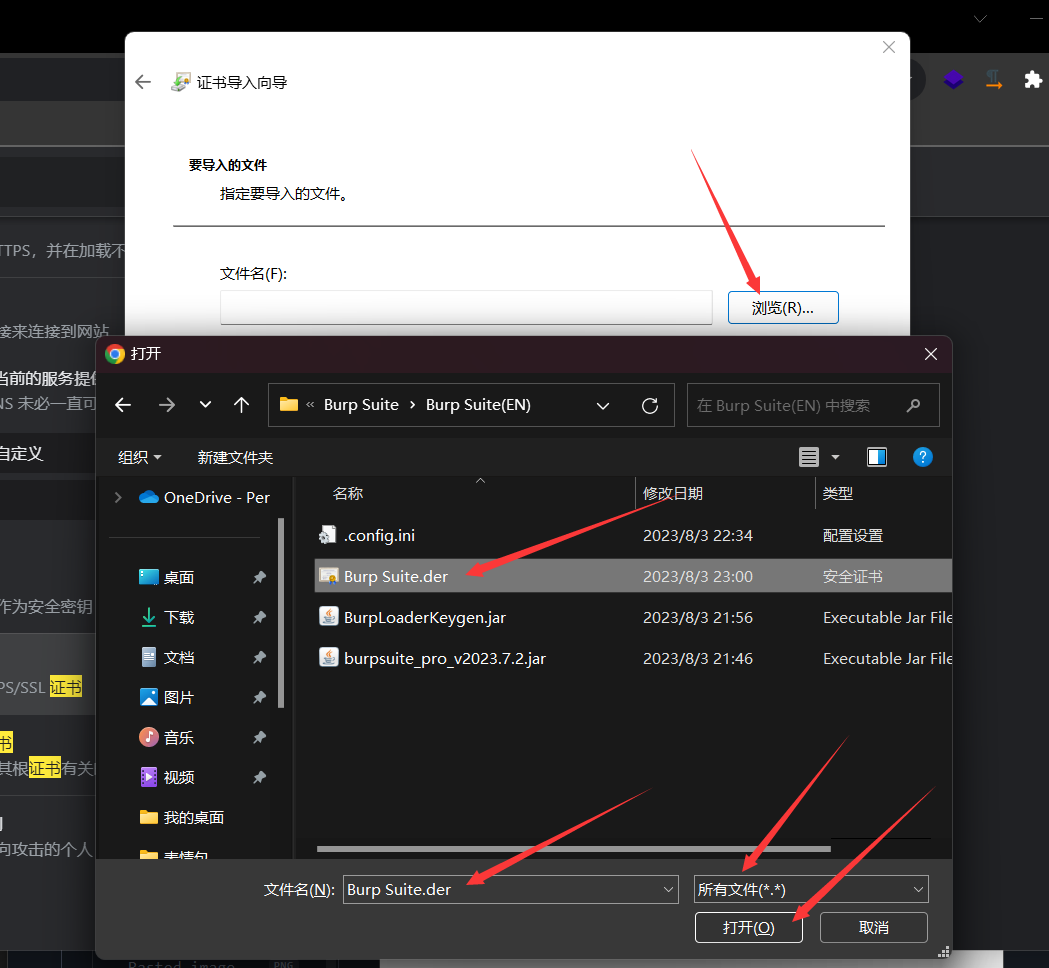Open the Organize menu
The height and width of the screenshot is (968, 1049).
(x=139, y=457)
